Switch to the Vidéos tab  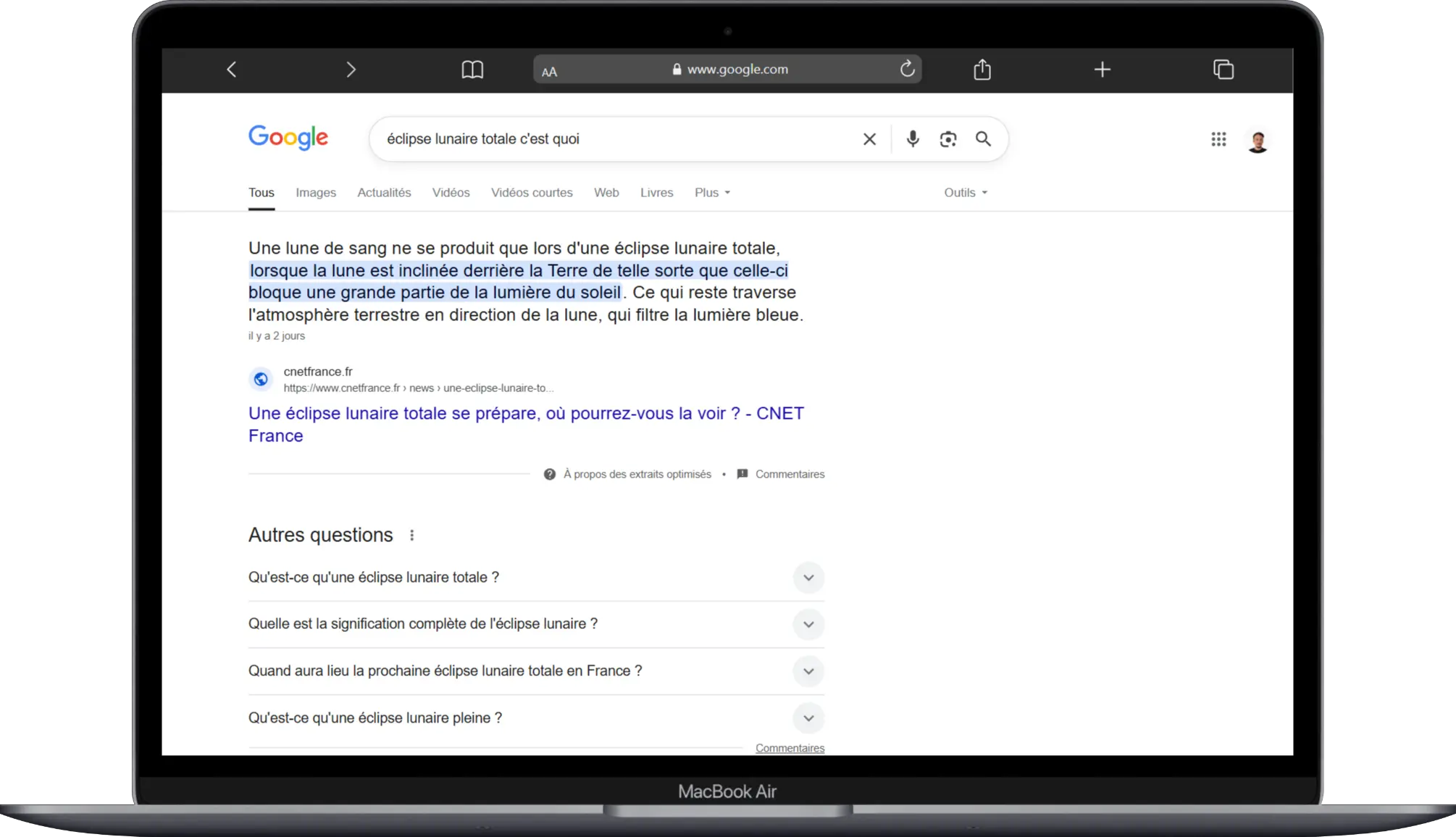pyautogui.click(x=451, y=193)
